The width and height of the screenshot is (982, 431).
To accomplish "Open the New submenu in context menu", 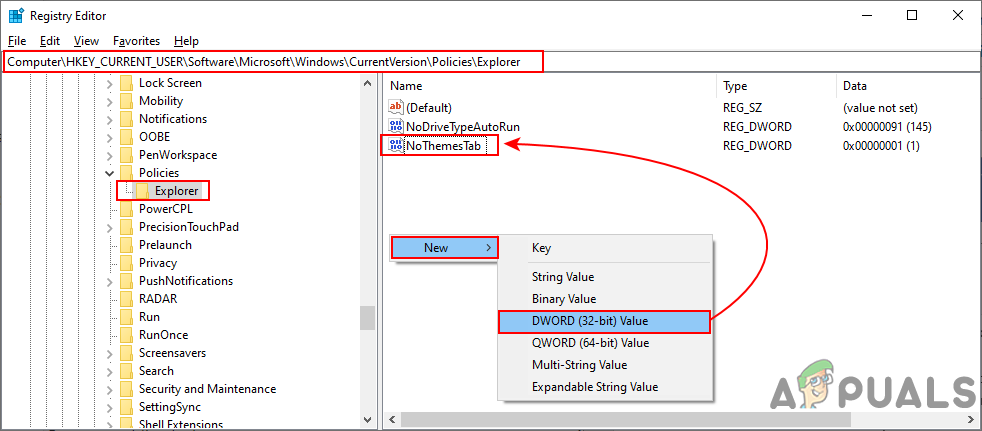I will click(445, 247).
